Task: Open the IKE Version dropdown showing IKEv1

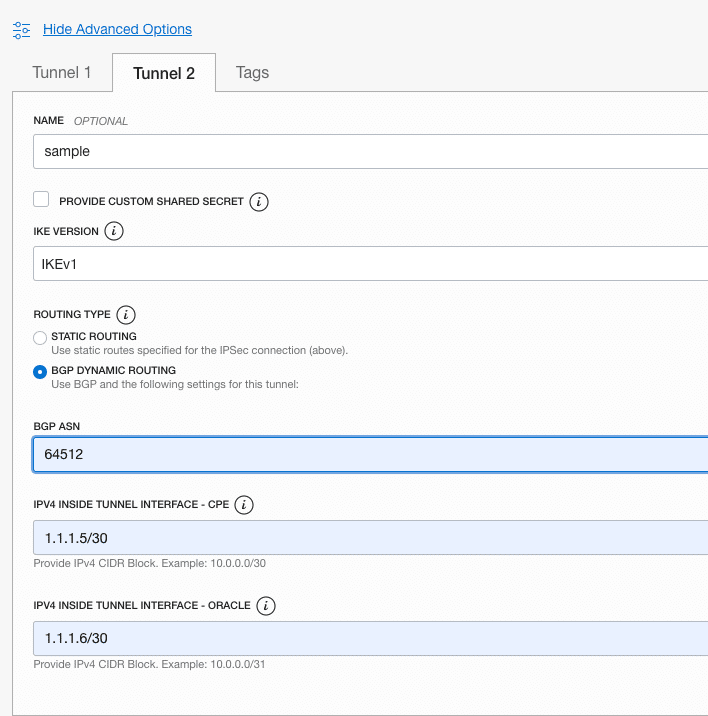Action: 370,264
